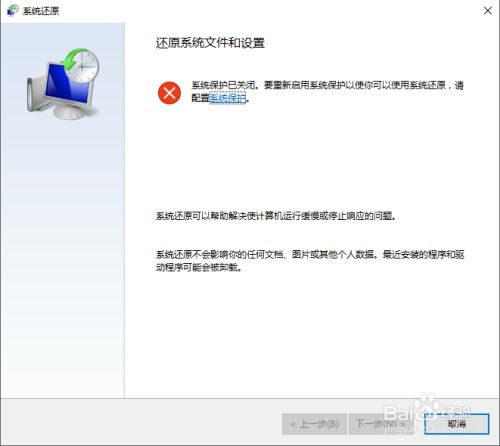Click the gray computer tower graphic
The height and width of the screenshot is (446, 500).
coord(35,93)
